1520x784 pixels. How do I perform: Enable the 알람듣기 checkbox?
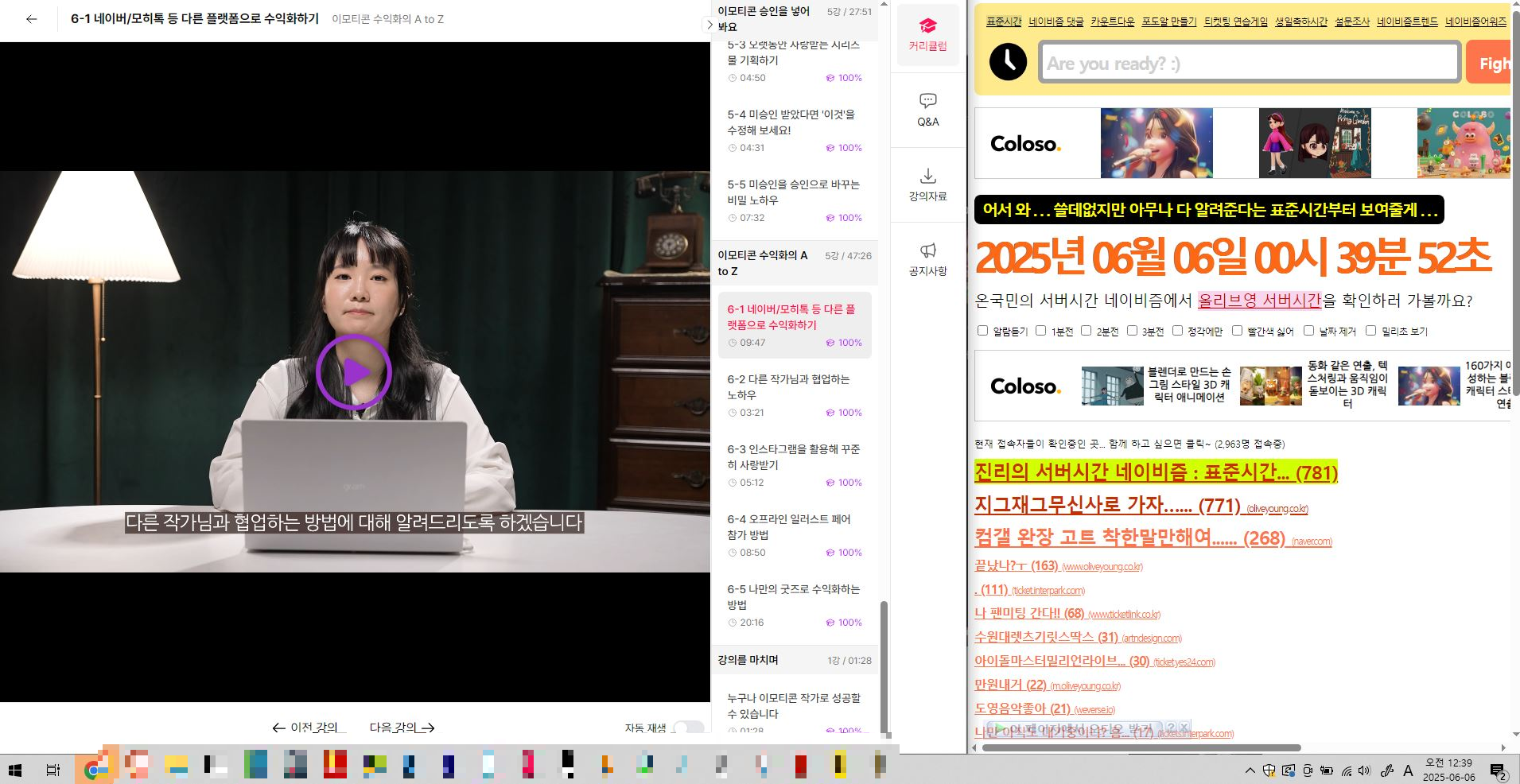[982, 330]
